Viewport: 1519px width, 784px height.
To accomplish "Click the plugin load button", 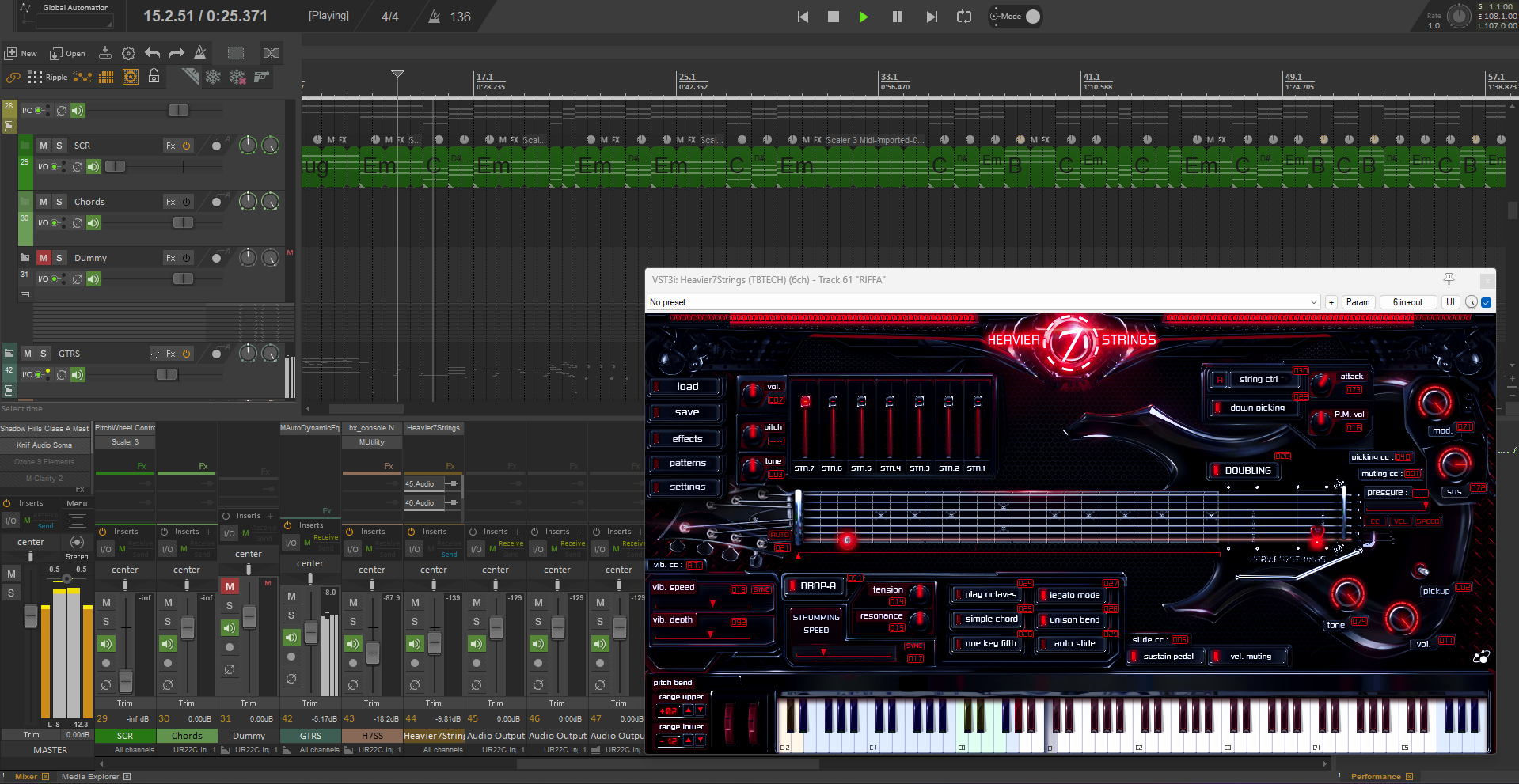I will click(x=685, y=387).
